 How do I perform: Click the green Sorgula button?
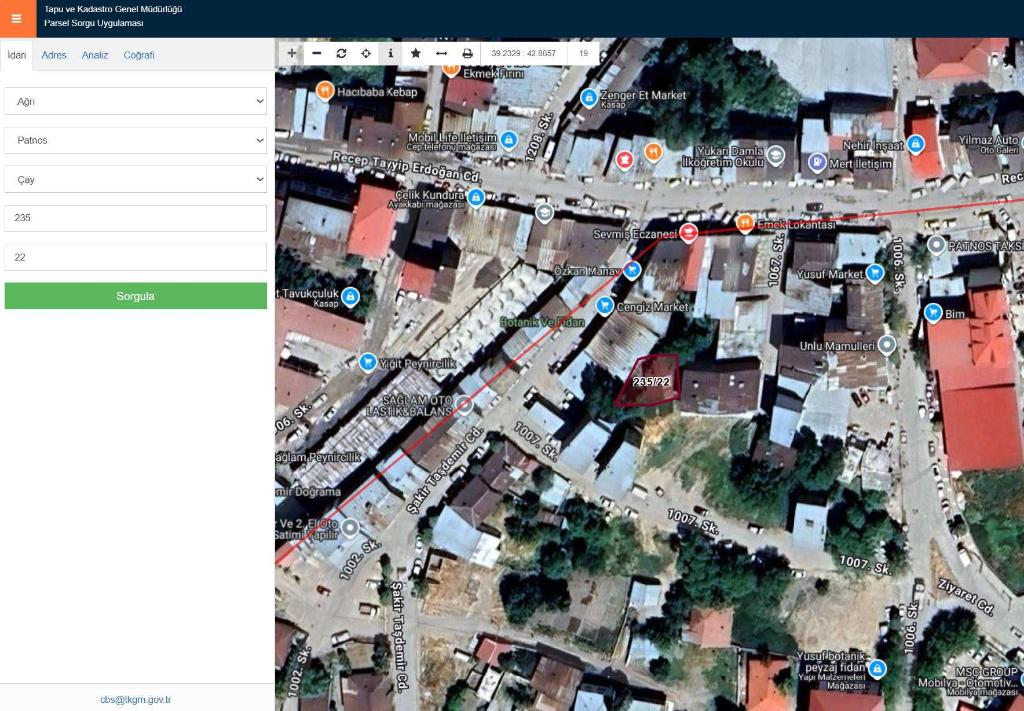click(136, 296)
